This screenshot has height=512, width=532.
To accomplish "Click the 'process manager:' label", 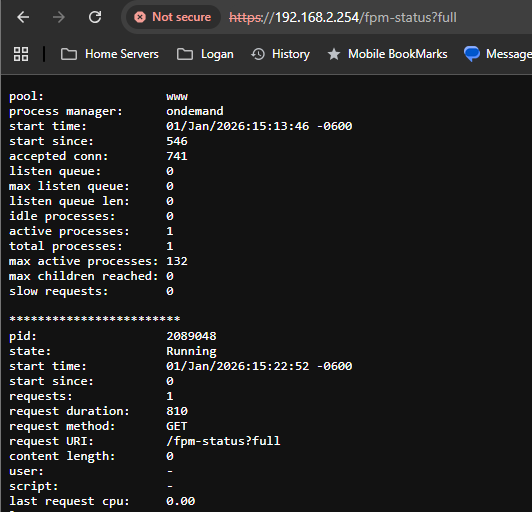I will click(x=66, y=111).
